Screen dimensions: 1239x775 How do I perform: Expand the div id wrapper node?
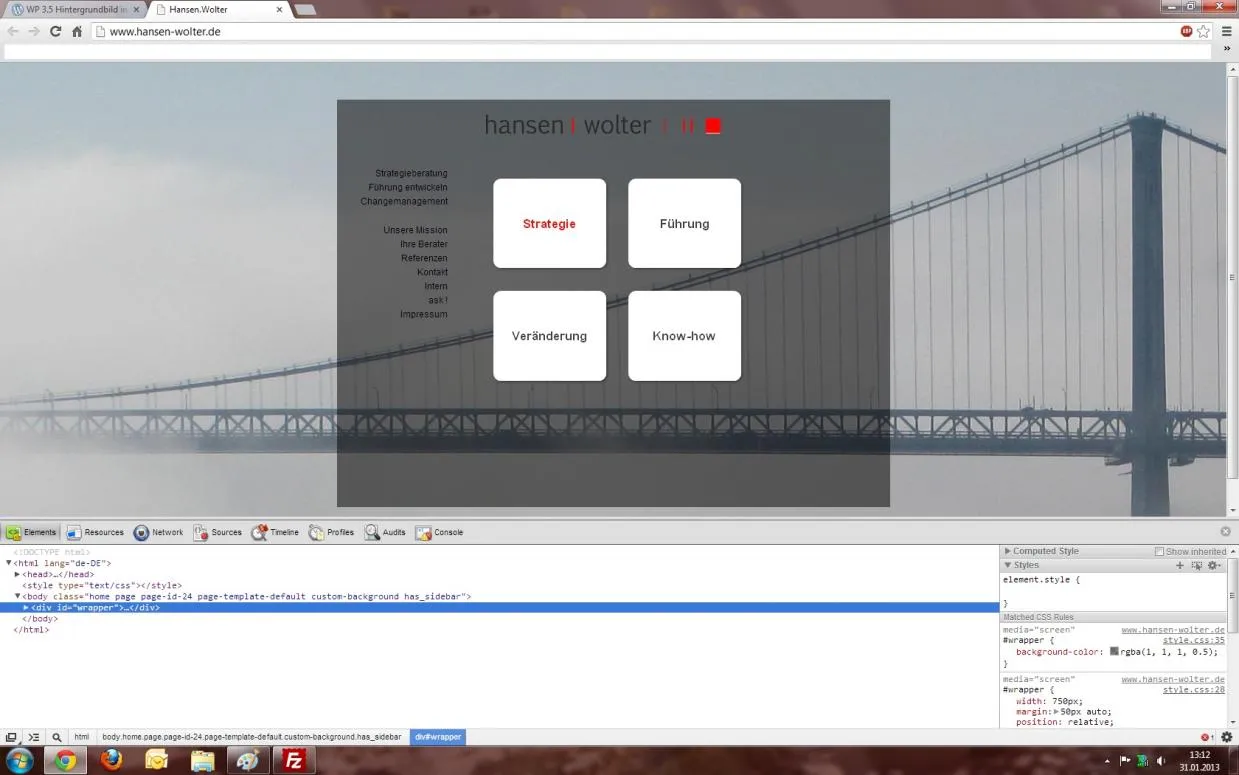pos(26,608)
